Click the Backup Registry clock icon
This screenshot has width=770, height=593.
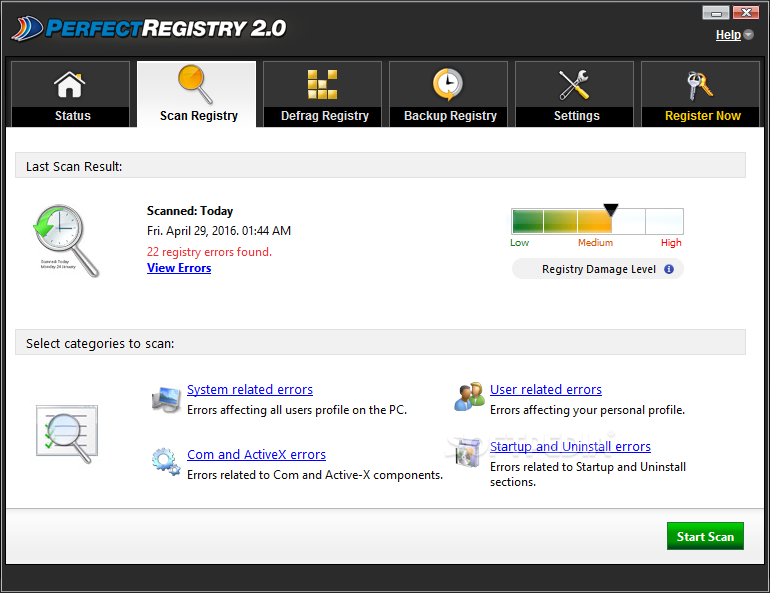click(x=447, y=84)
